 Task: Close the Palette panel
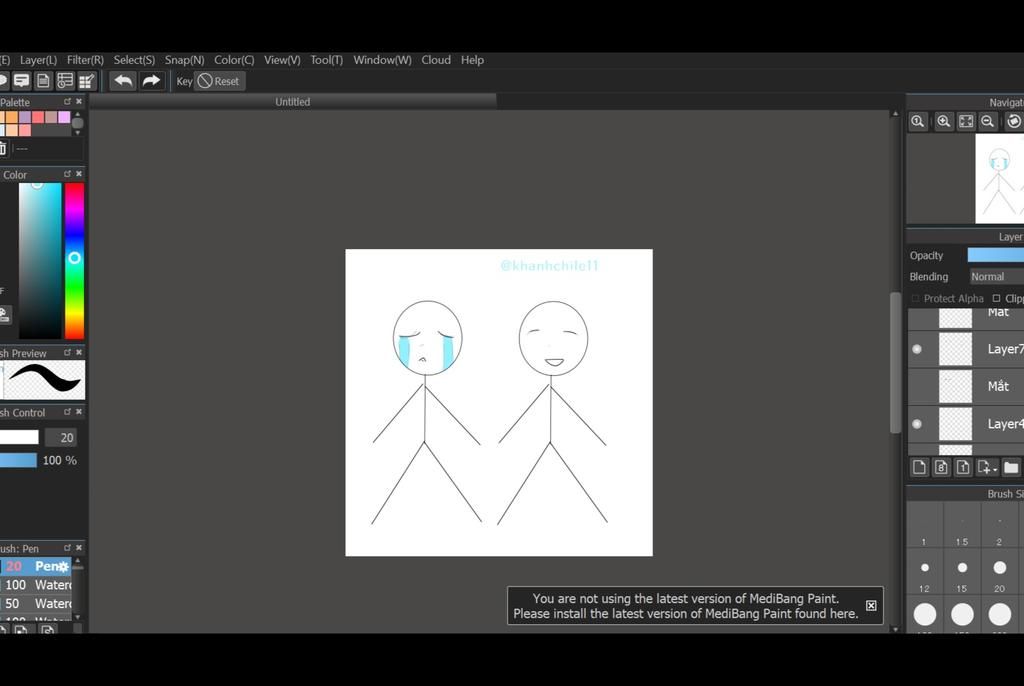click(x=79, y=101)
